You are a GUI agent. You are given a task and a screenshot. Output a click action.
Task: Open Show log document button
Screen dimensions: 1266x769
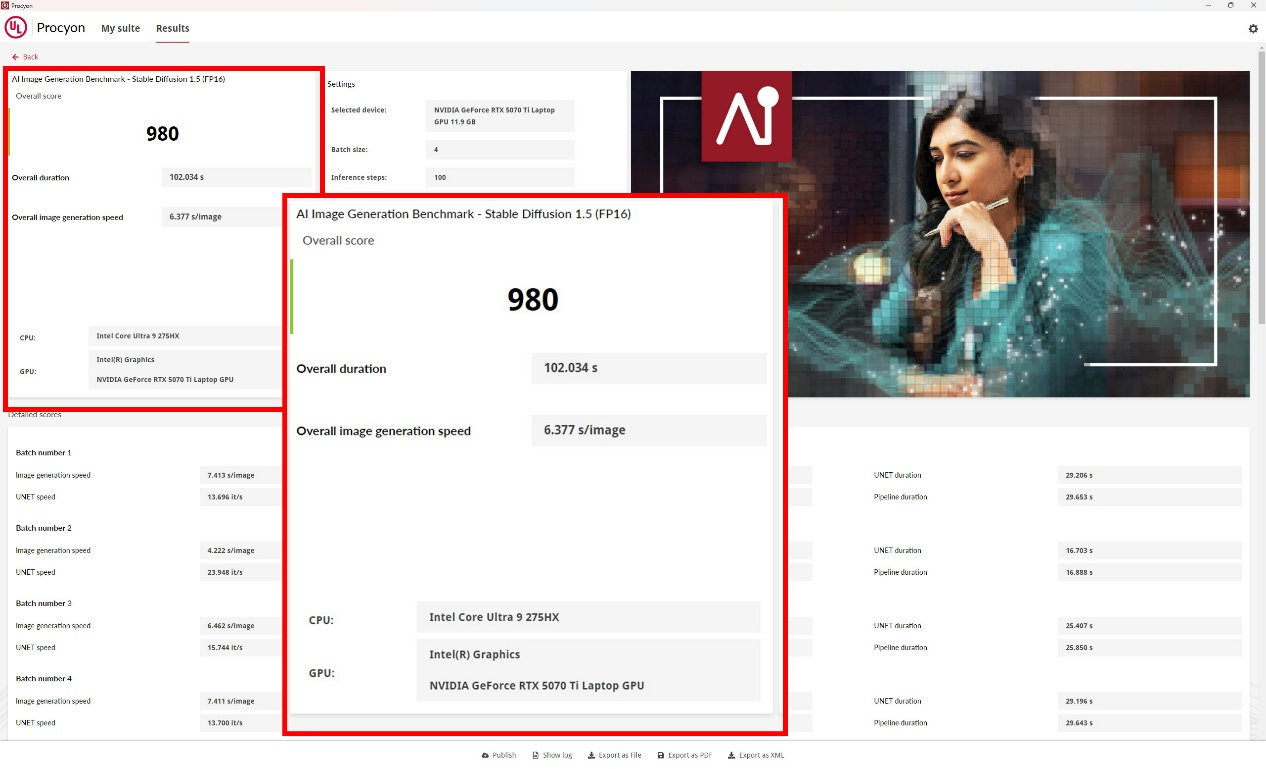tap(552, 755)
